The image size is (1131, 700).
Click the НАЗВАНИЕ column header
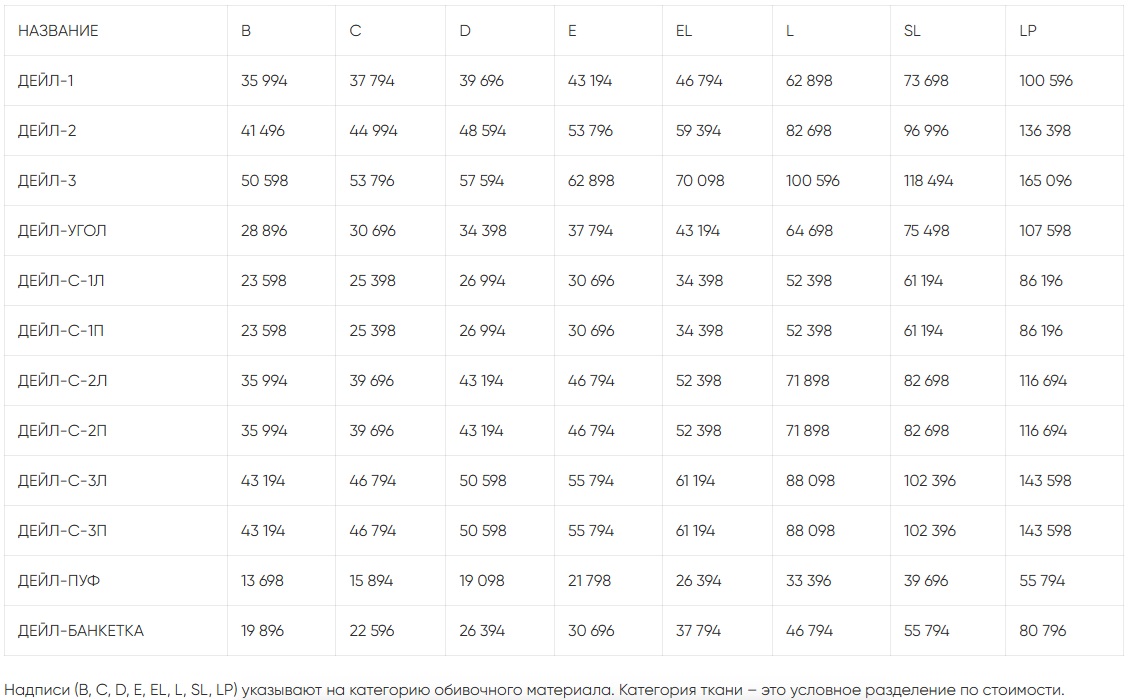58,31
